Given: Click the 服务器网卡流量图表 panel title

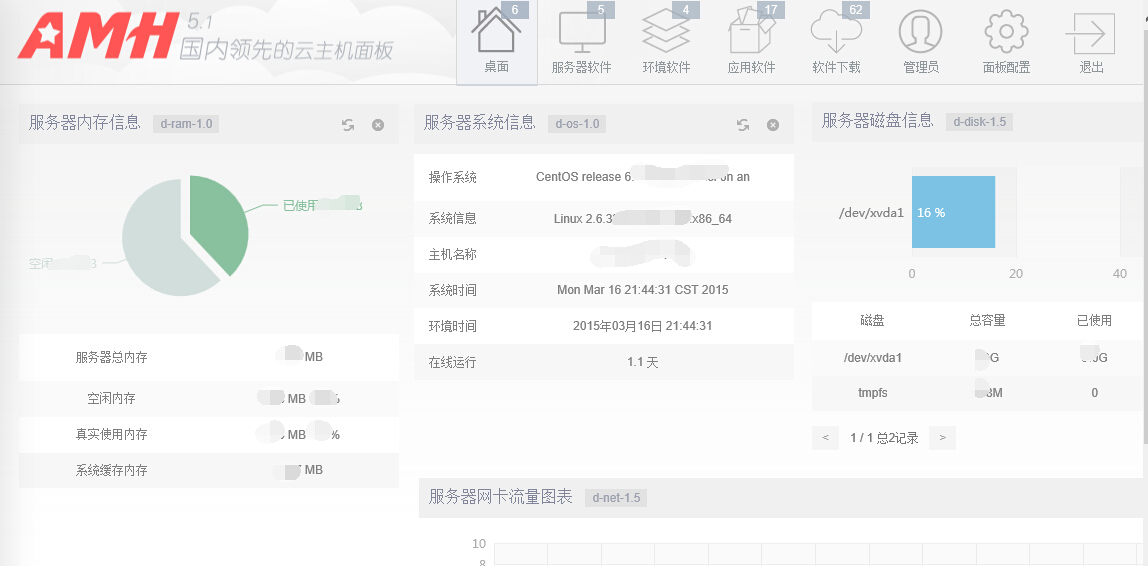Looking at the screenshot, I should 500,496.
